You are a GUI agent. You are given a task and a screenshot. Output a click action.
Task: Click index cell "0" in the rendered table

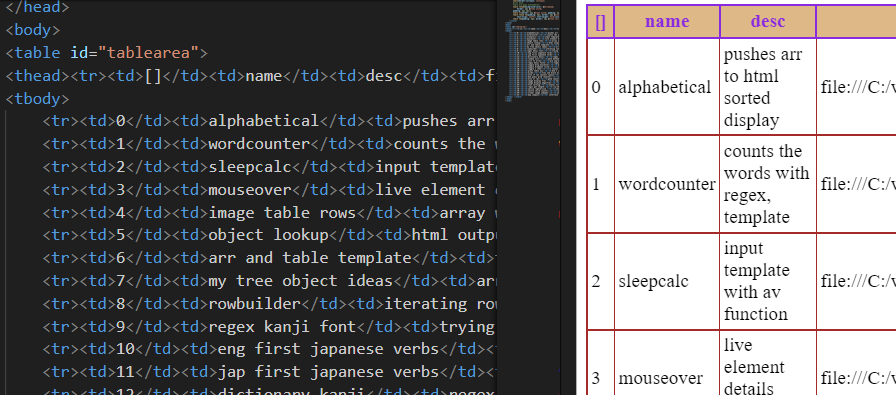[x=601, y=87]
